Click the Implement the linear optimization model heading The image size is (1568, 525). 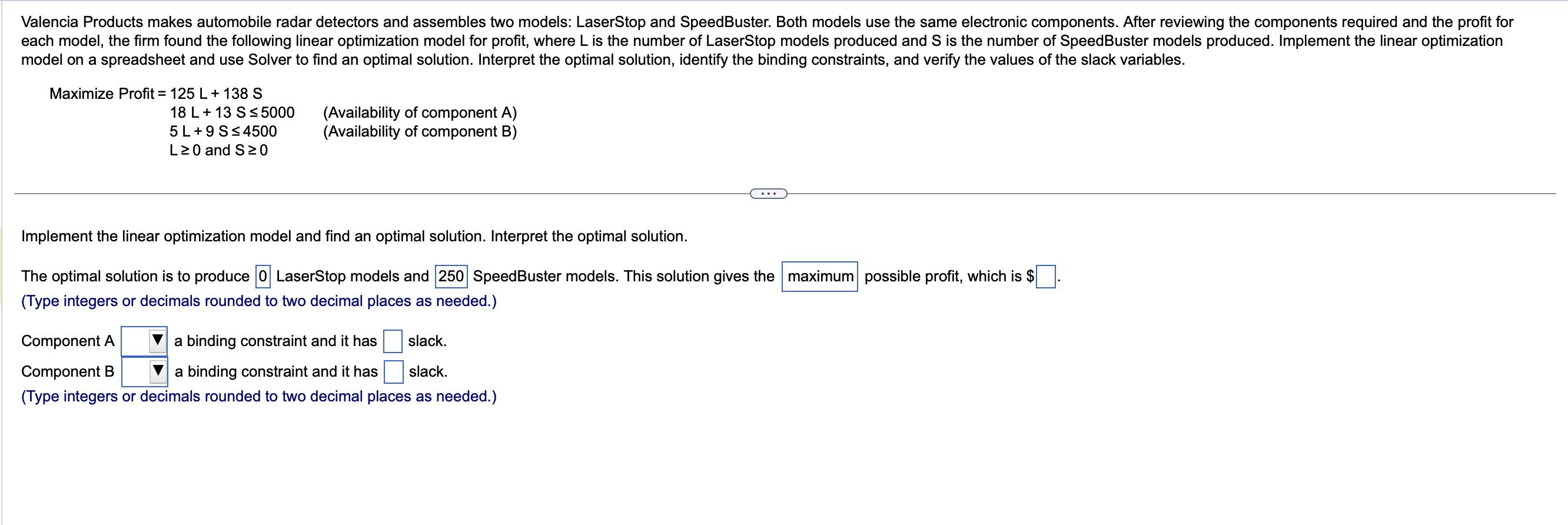pos(353,236)
